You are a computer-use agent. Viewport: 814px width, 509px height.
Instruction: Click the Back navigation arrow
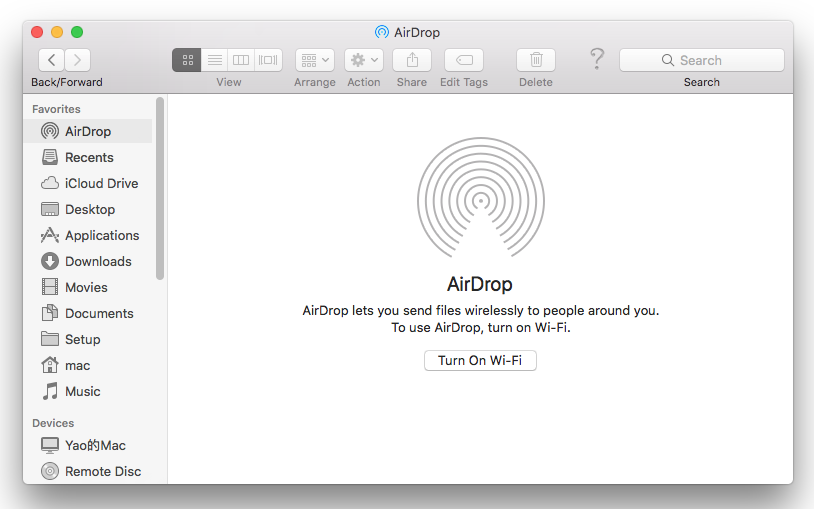(x=51, y=60)
